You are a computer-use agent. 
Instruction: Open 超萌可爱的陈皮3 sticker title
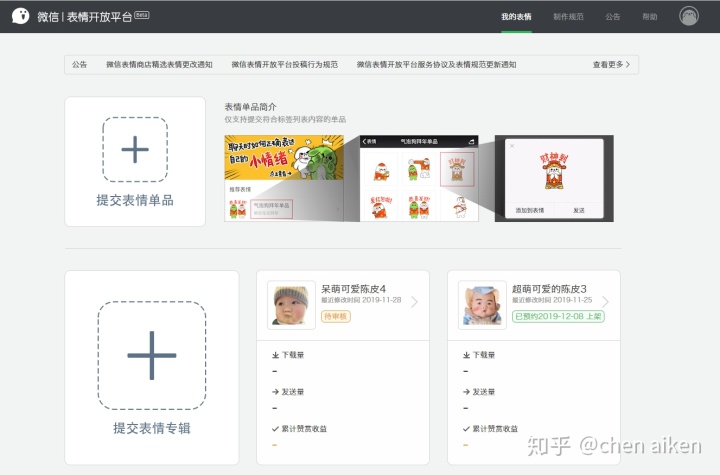(549, 289)
